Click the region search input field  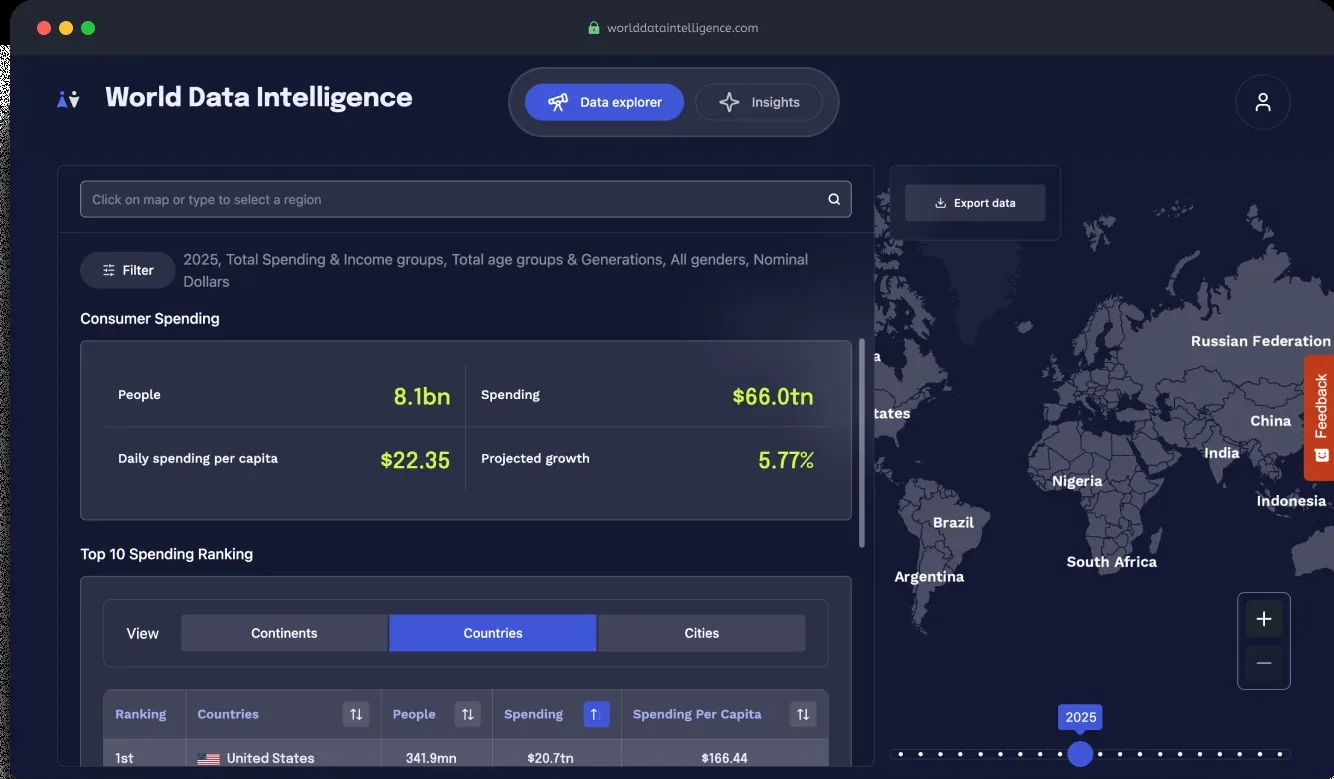pos(466,199)
